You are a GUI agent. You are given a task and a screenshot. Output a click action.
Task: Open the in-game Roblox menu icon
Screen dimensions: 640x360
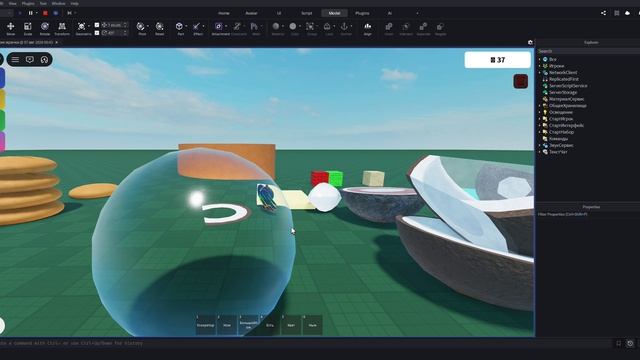point(15,60)
